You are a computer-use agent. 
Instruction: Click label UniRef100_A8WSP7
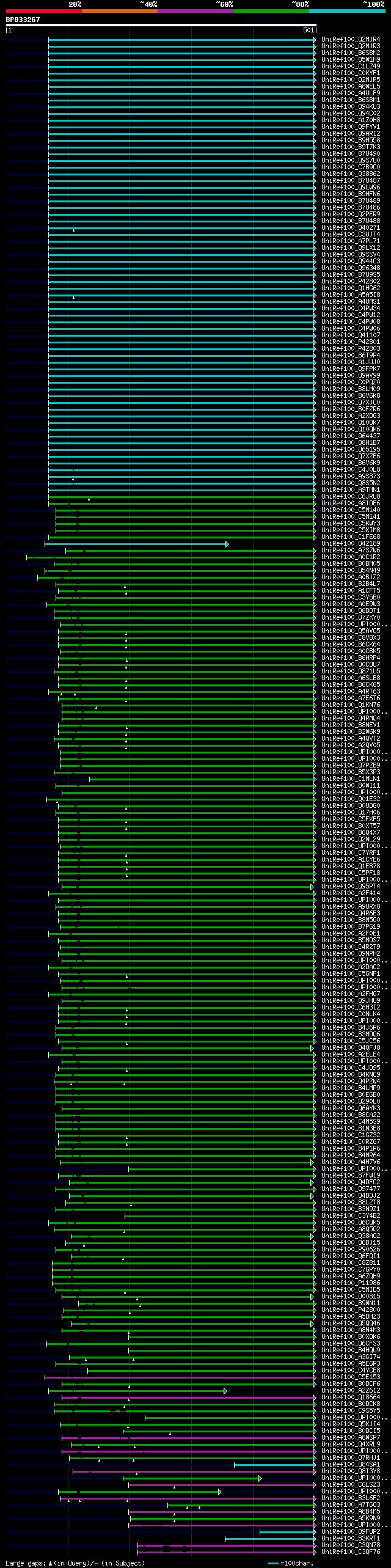[351, 1438]
